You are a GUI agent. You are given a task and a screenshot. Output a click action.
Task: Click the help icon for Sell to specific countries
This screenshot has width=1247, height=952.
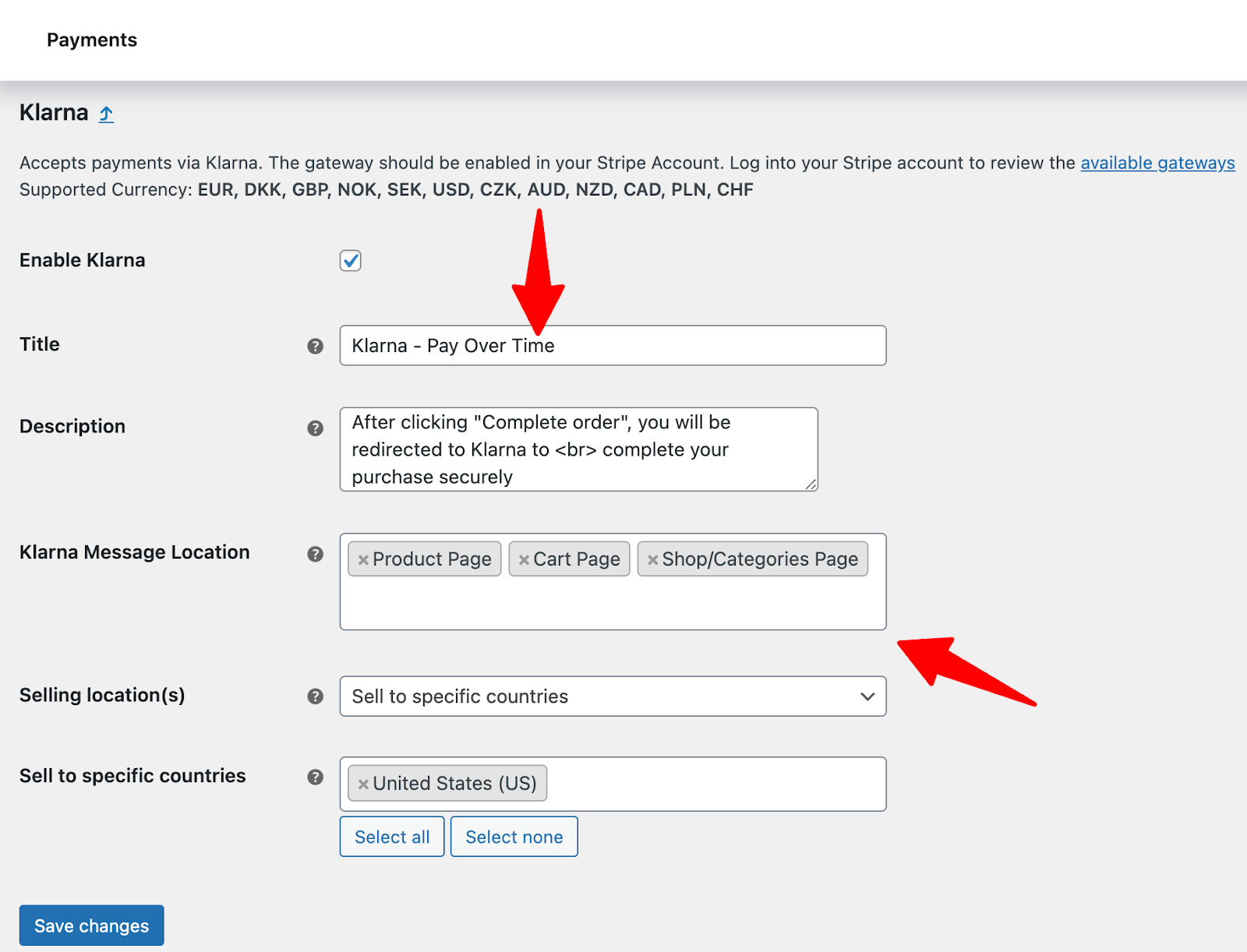(x=315, y=777)
